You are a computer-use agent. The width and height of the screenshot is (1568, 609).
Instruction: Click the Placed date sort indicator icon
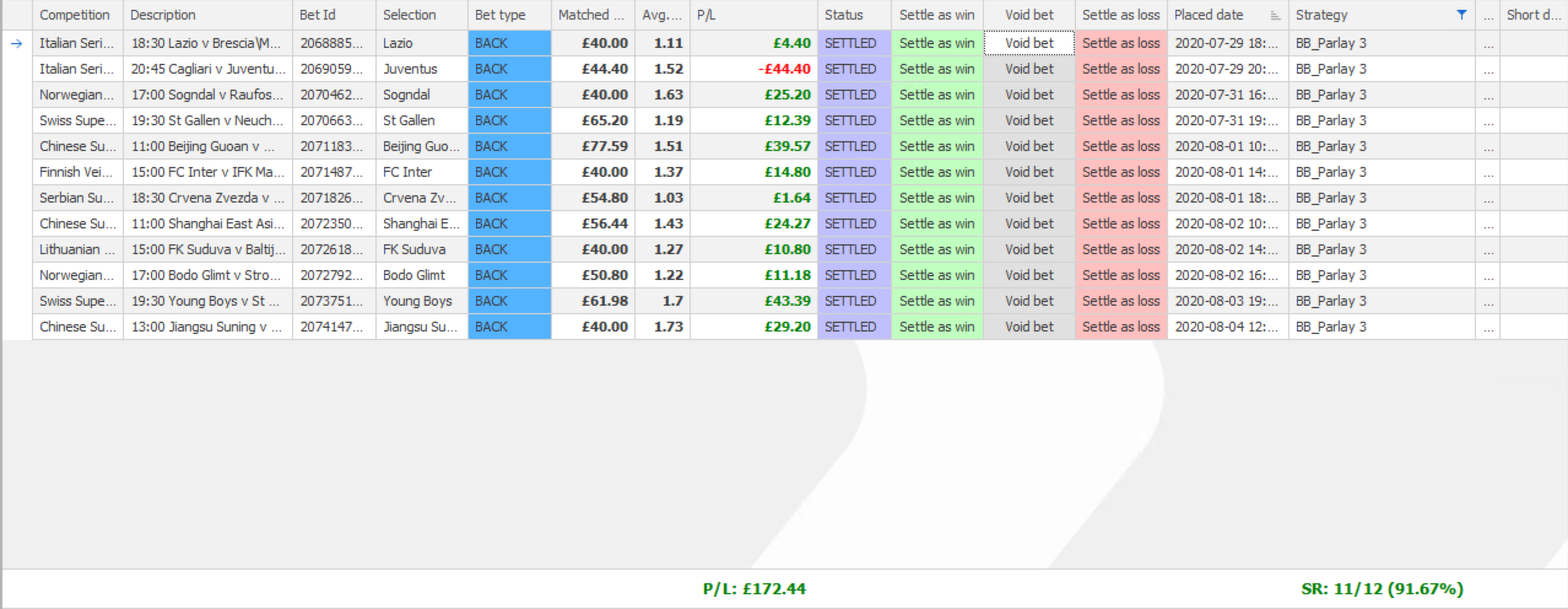coord(1275,15)
